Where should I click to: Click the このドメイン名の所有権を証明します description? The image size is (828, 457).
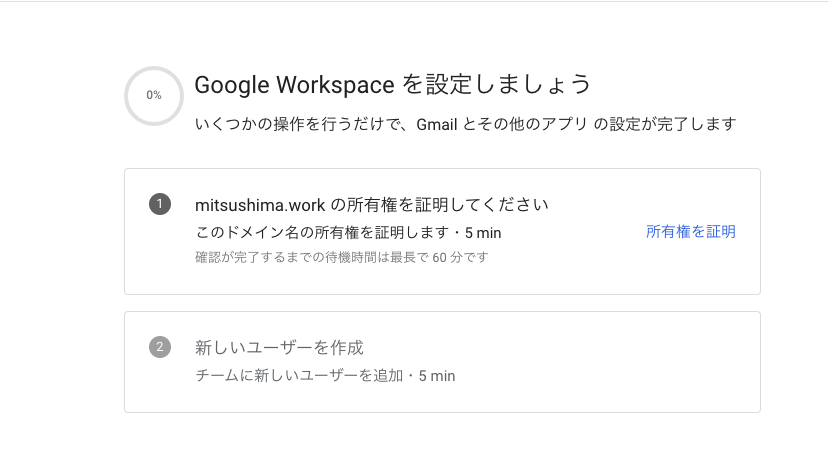point(322,233)
